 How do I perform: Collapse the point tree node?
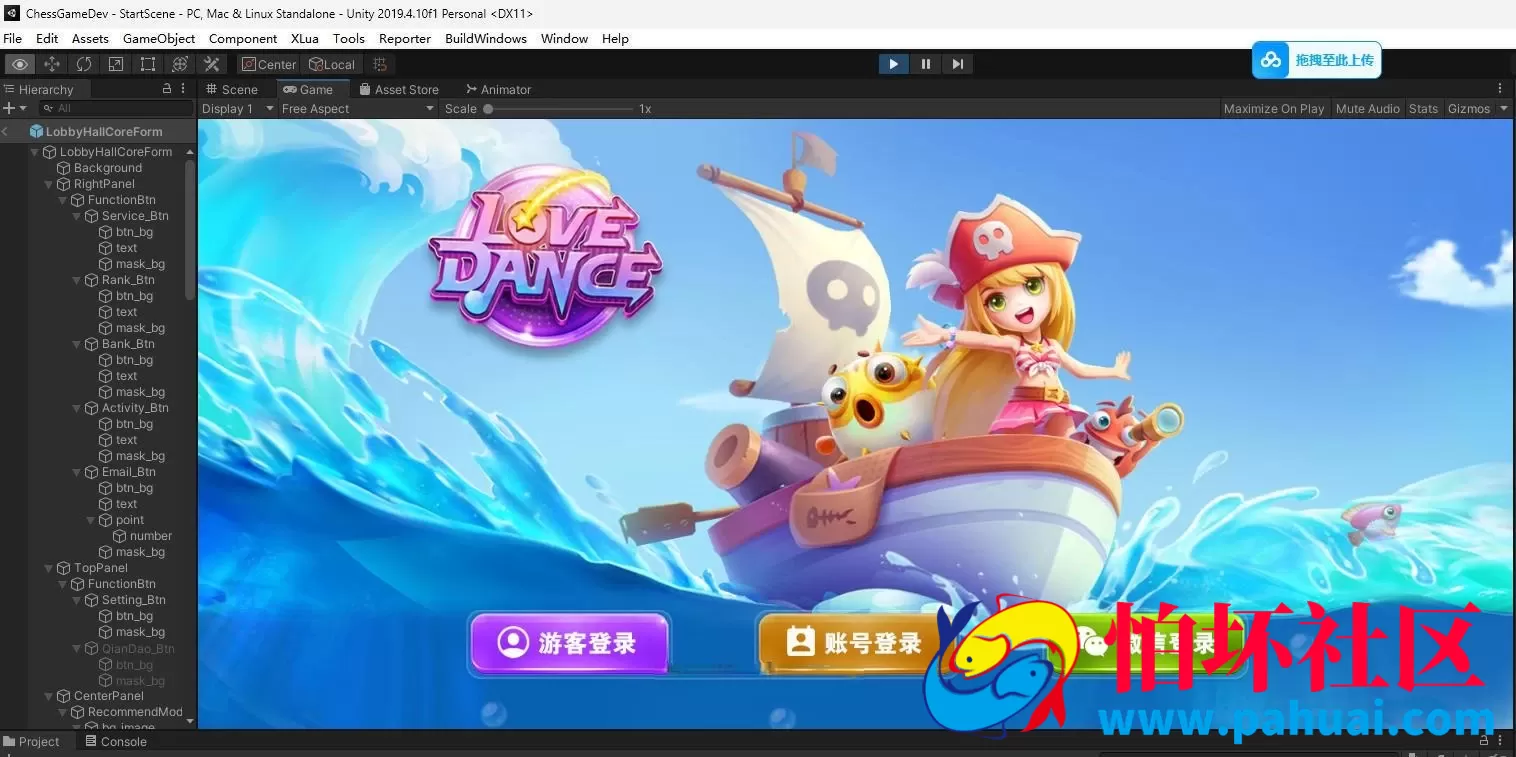pos(91,520)
